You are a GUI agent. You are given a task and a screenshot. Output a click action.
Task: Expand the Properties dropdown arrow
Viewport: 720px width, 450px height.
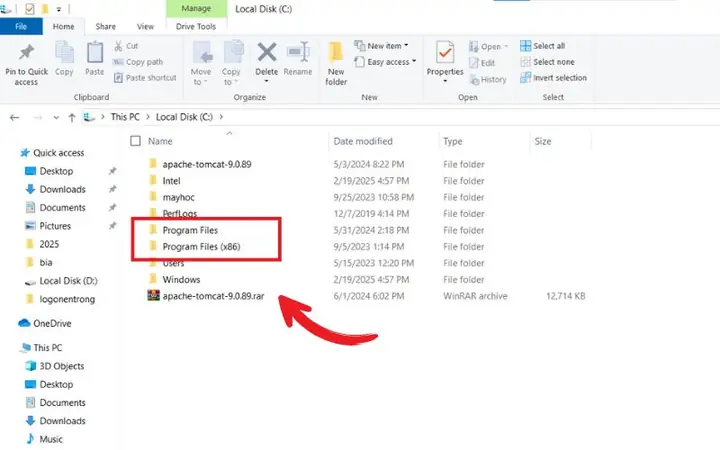click(444, 81)
